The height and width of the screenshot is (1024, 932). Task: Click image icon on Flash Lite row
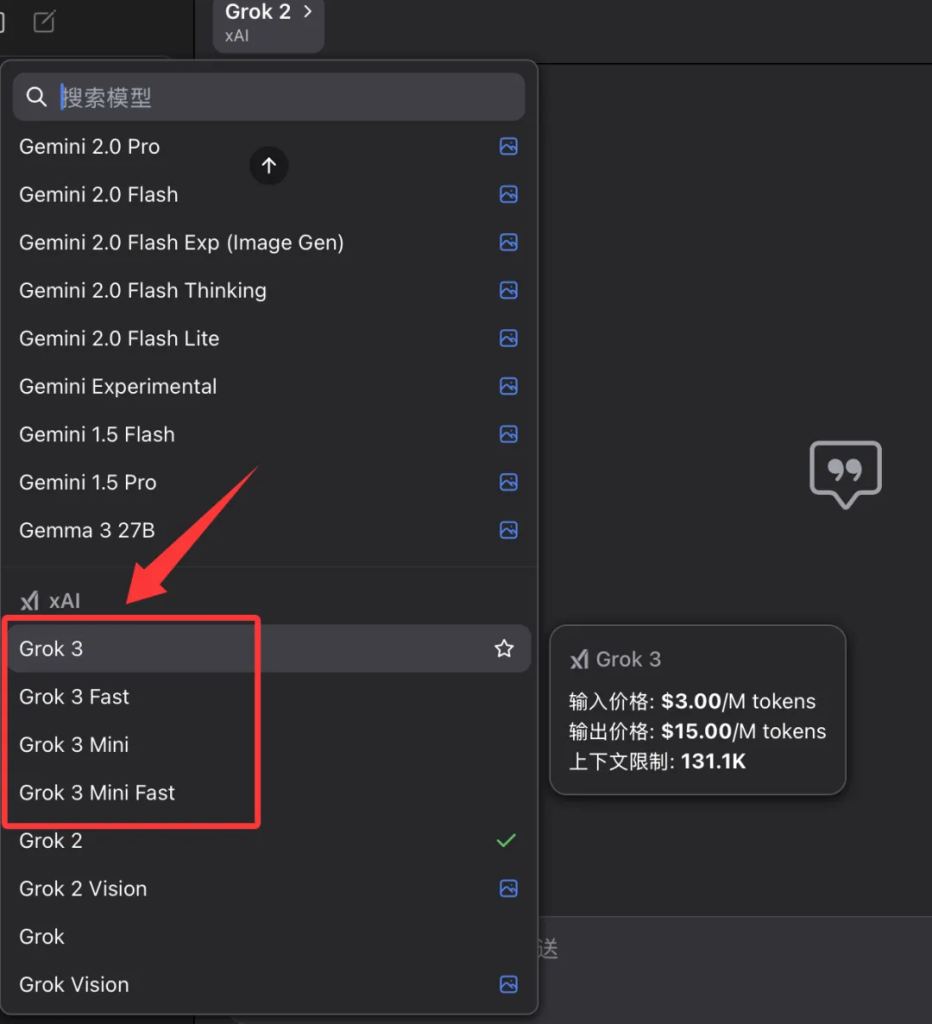[509, 338]
